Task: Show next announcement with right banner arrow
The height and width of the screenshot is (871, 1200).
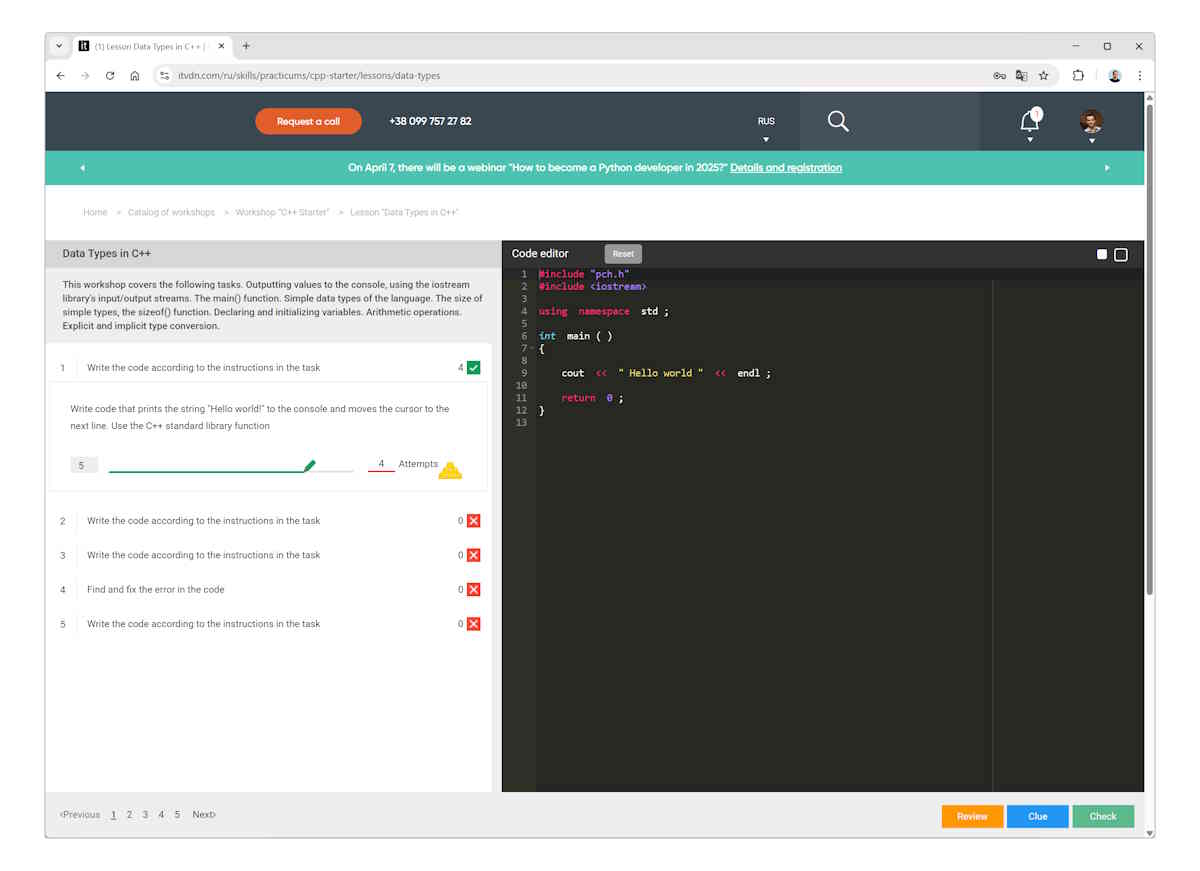Action: [1107, 168]
